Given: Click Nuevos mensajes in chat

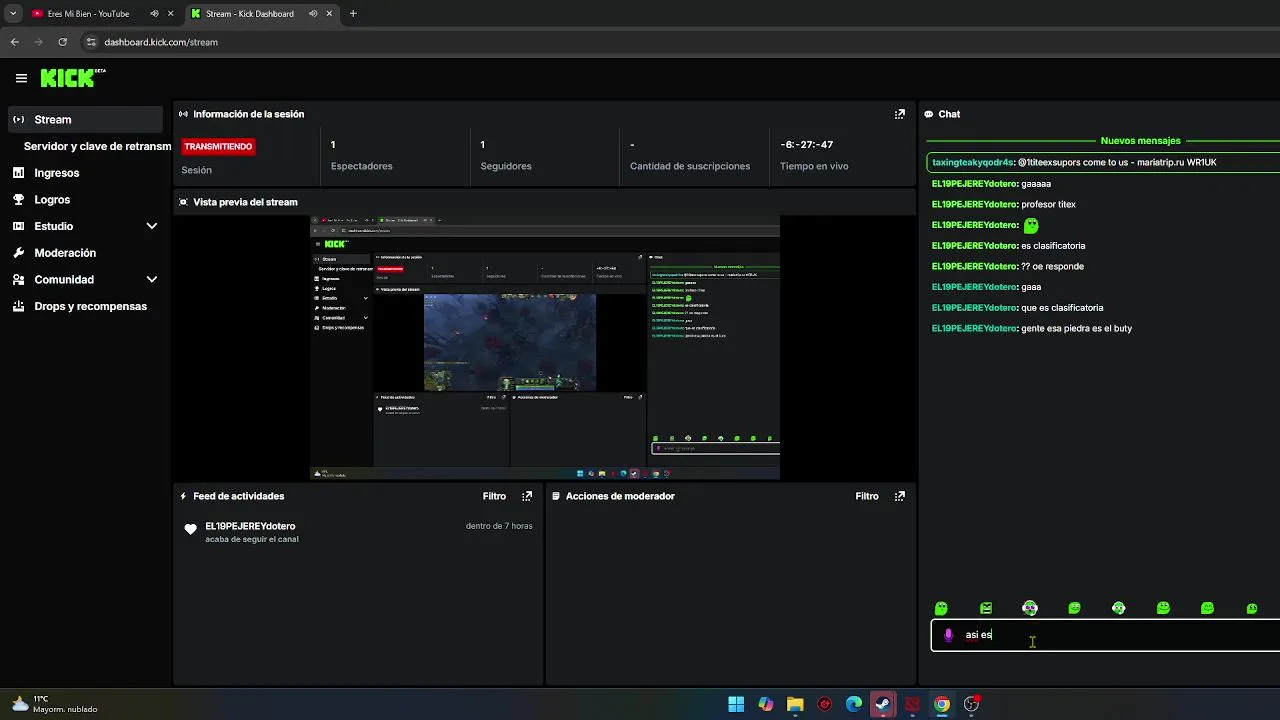Looking at the screenshot, I should 1140,141.
